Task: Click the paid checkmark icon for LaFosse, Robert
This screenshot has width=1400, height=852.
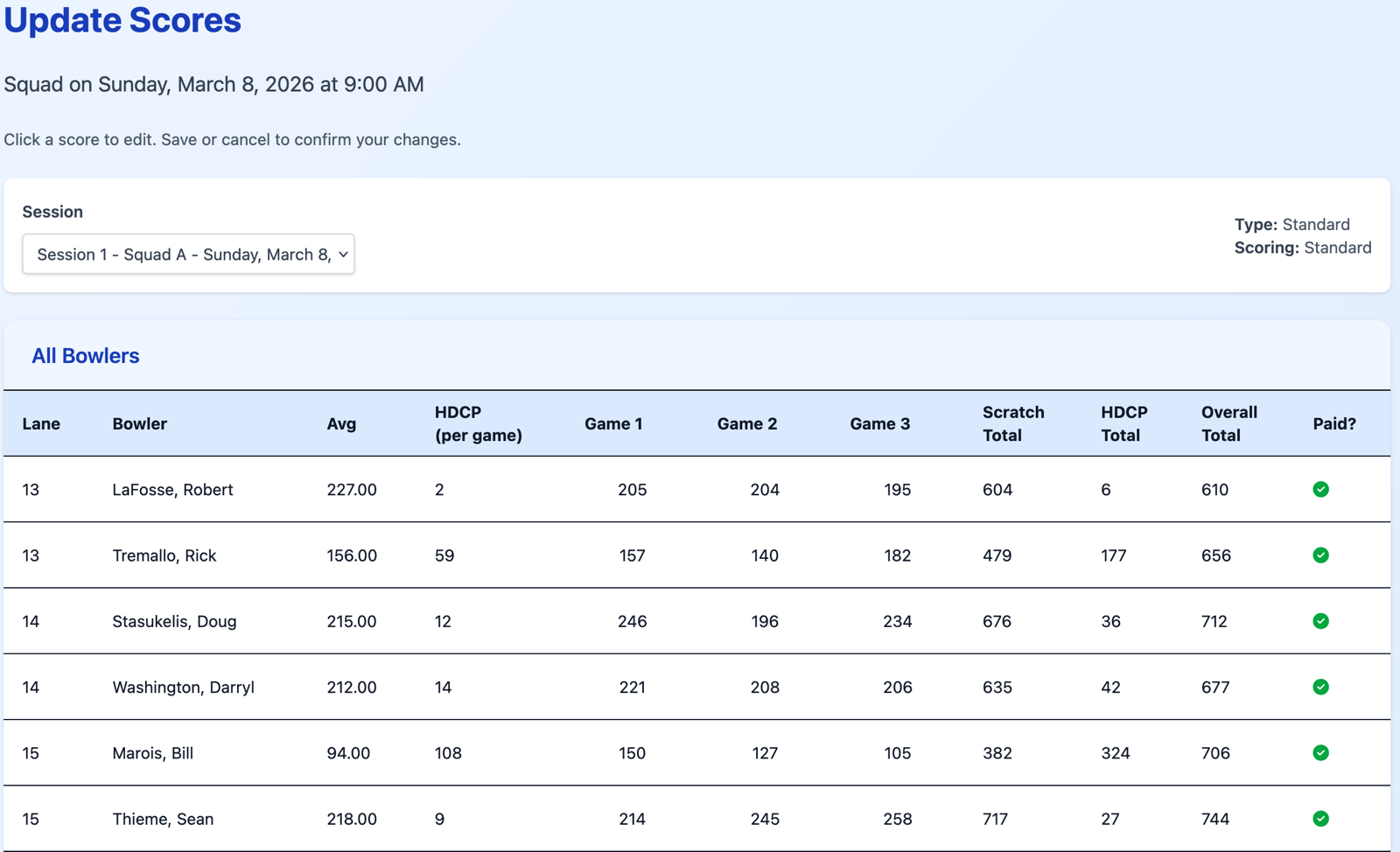Action: point(1320,489)
